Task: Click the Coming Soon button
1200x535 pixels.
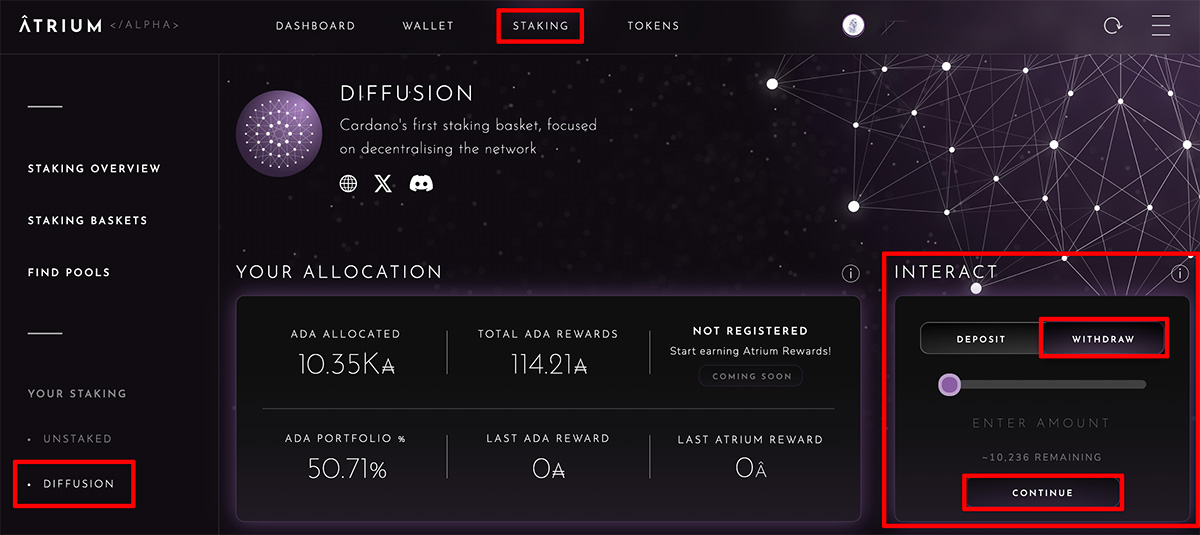Action: (750, 377)
